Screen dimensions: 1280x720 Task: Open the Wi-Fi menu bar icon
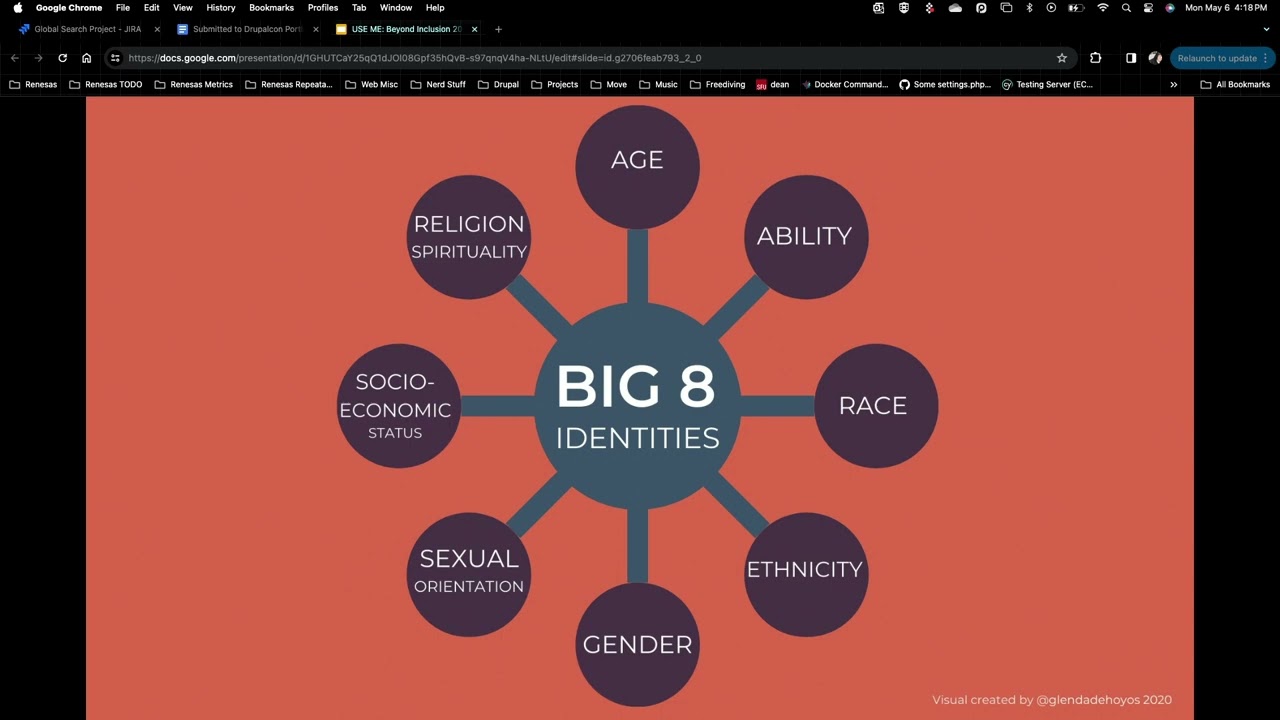1103,7
